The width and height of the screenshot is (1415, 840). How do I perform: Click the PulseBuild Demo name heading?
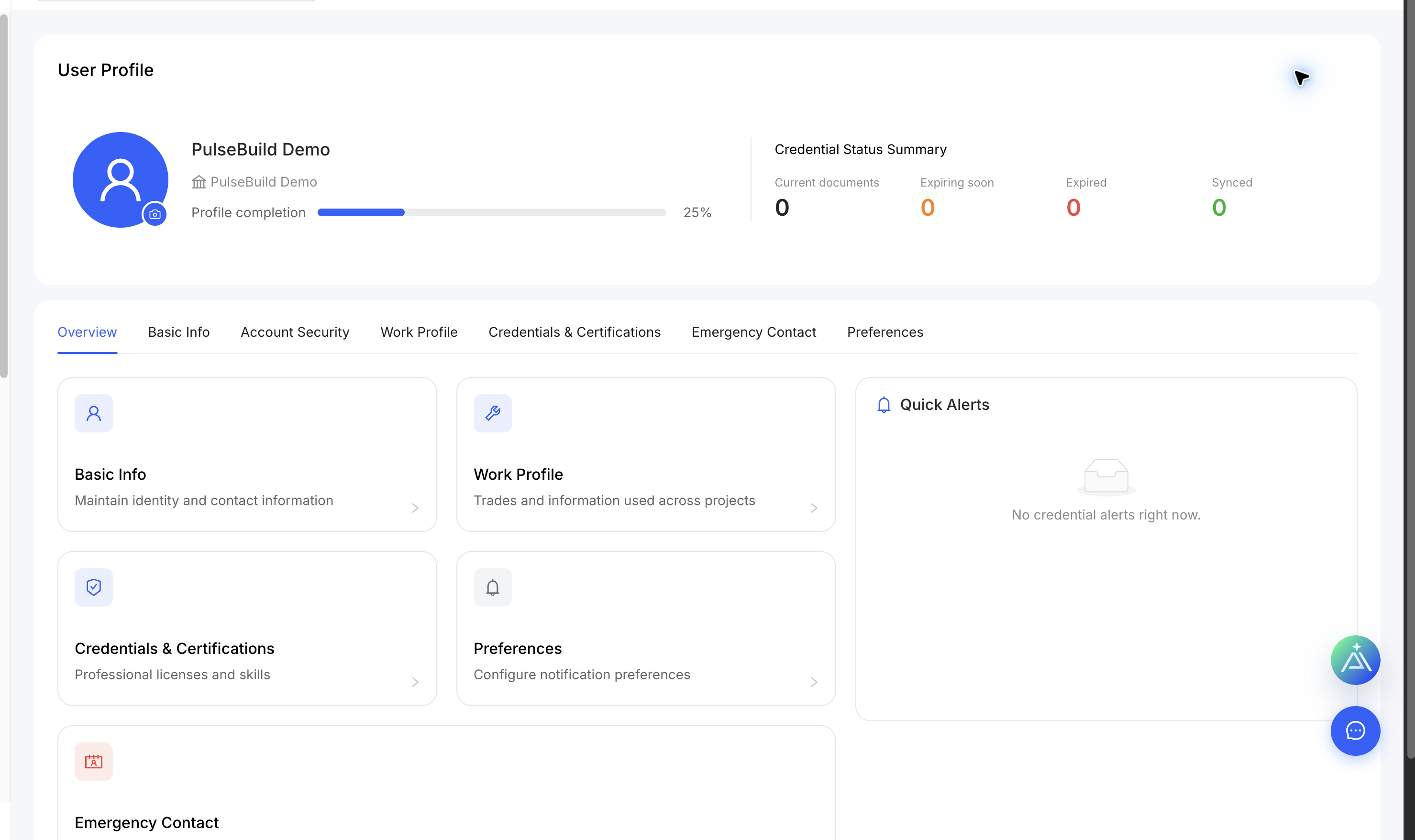(x=260, y=149)
